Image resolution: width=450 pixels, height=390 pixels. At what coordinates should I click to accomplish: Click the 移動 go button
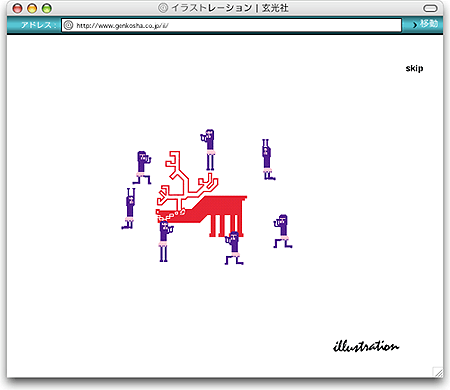[425, 24]
